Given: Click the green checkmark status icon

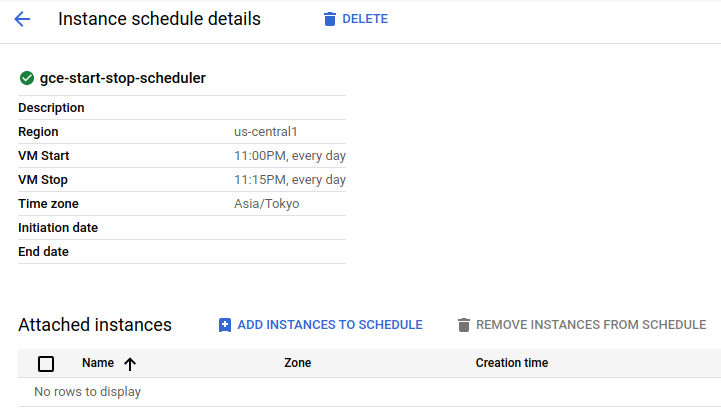Looking at the screenshot, I should pos(27,78).
